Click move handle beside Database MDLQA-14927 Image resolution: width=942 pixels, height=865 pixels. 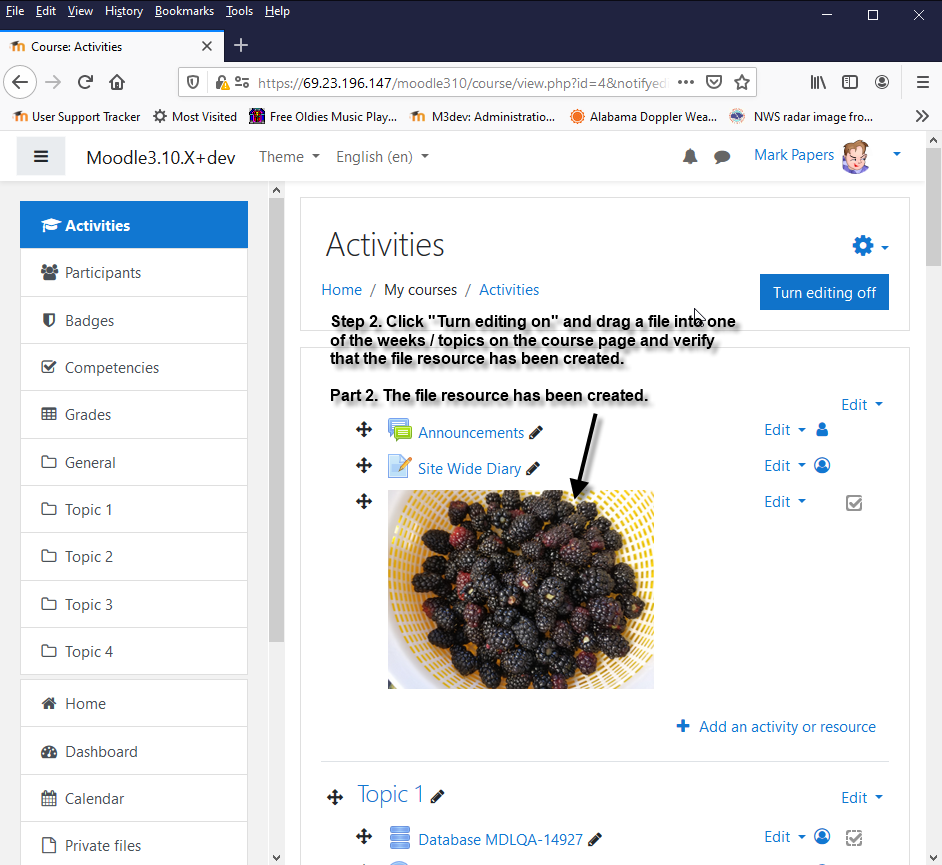(x=364, y=836)
